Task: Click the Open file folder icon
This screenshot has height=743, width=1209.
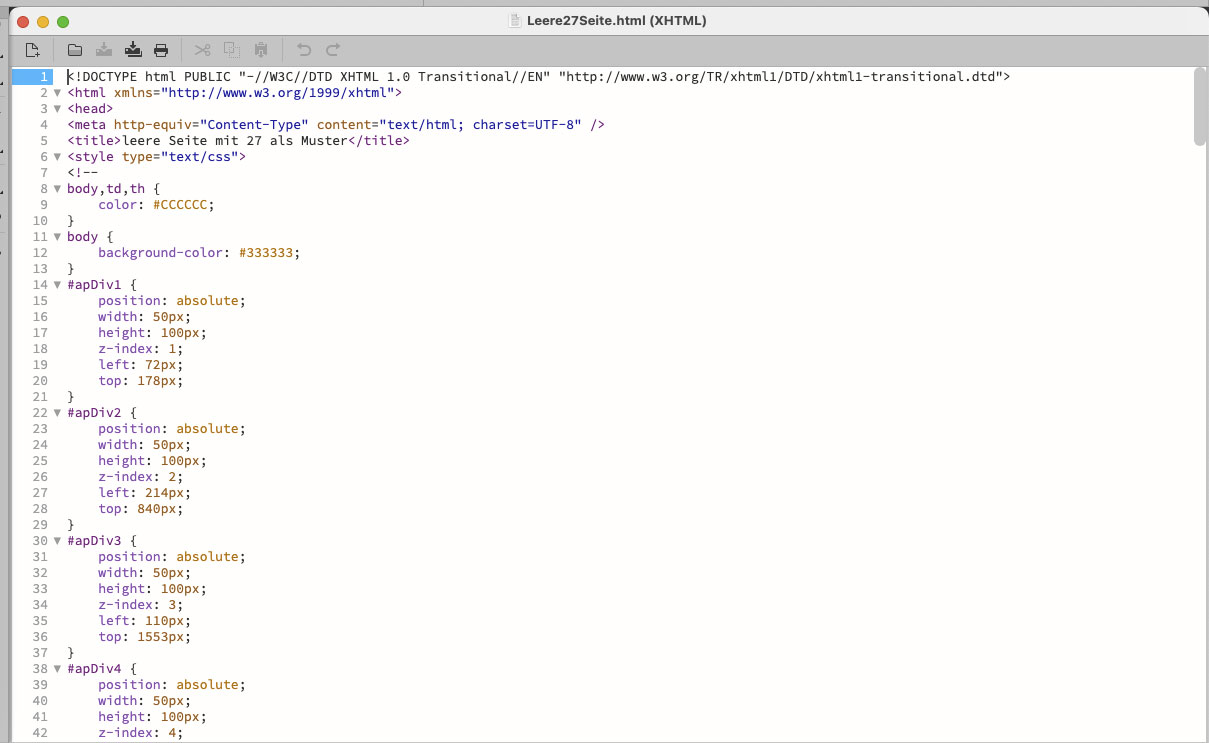Action: 75,50
